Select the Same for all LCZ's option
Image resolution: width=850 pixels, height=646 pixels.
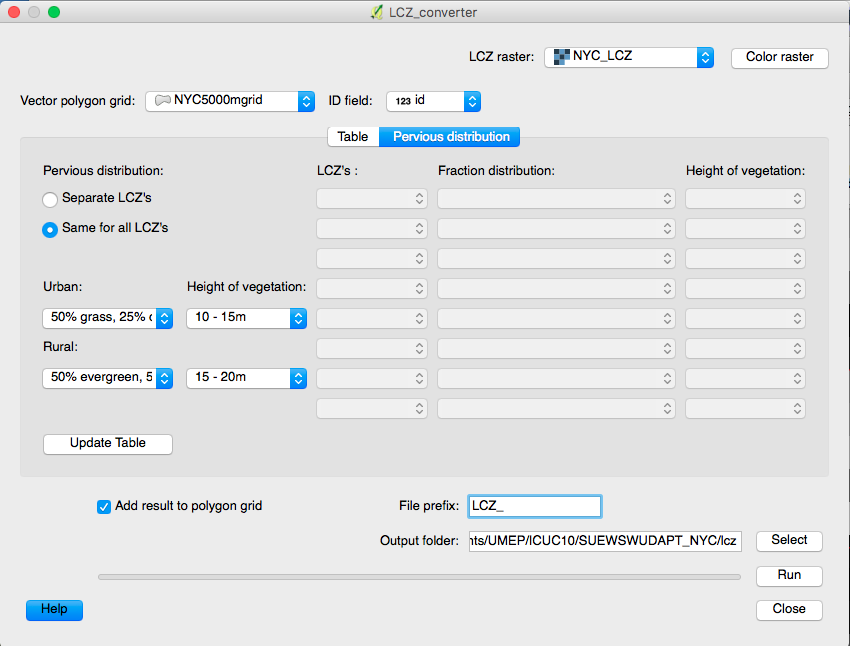click(x=50, y=229)
